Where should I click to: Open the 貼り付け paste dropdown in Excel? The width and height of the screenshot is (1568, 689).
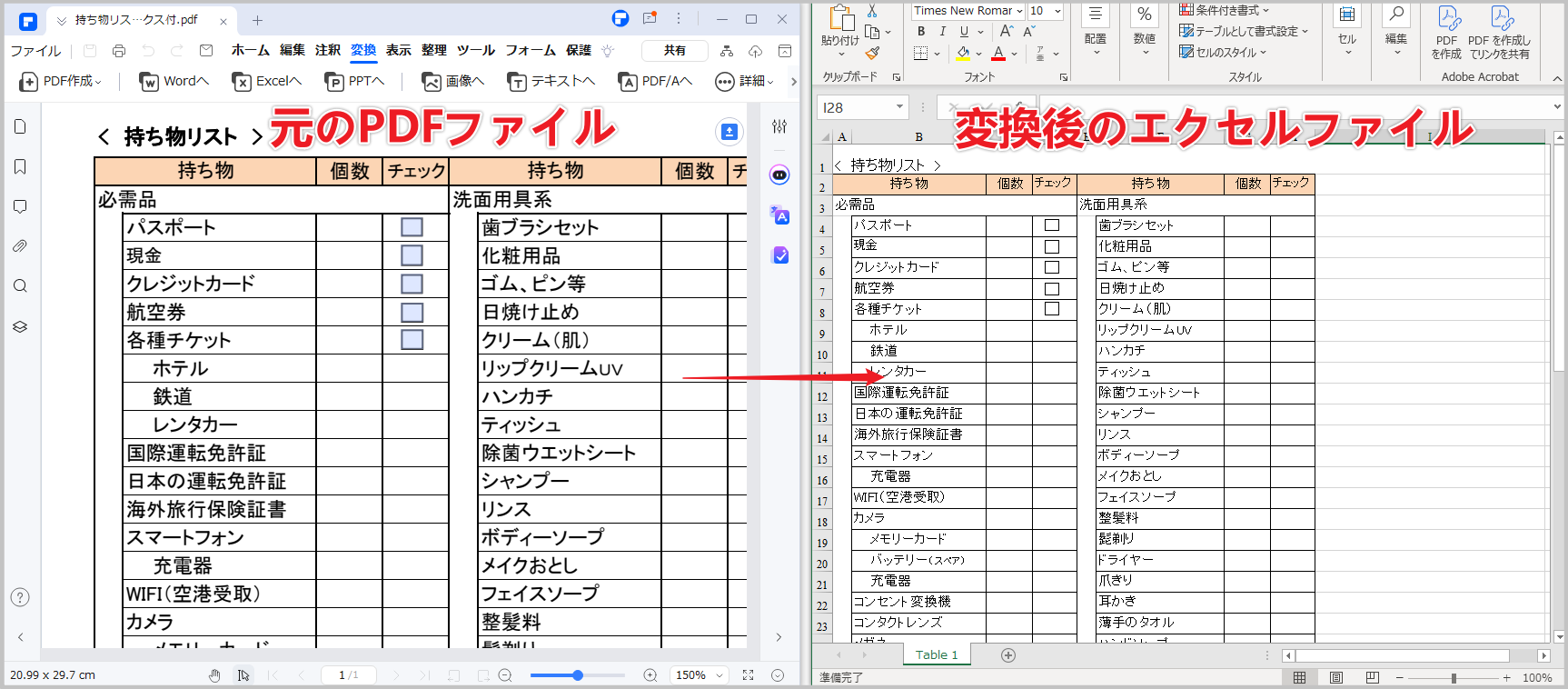click(x=840, y=52)
